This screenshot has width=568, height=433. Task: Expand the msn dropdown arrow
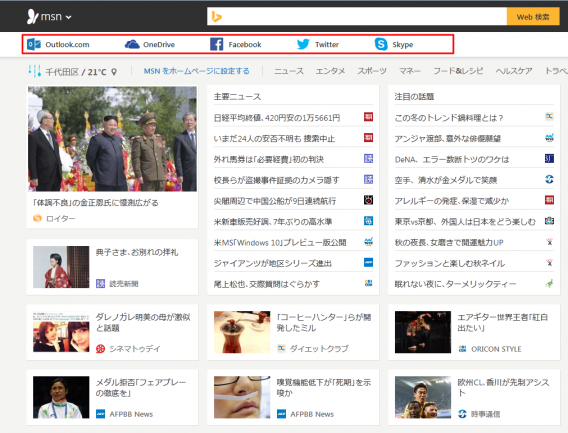[x=68, y=17]
